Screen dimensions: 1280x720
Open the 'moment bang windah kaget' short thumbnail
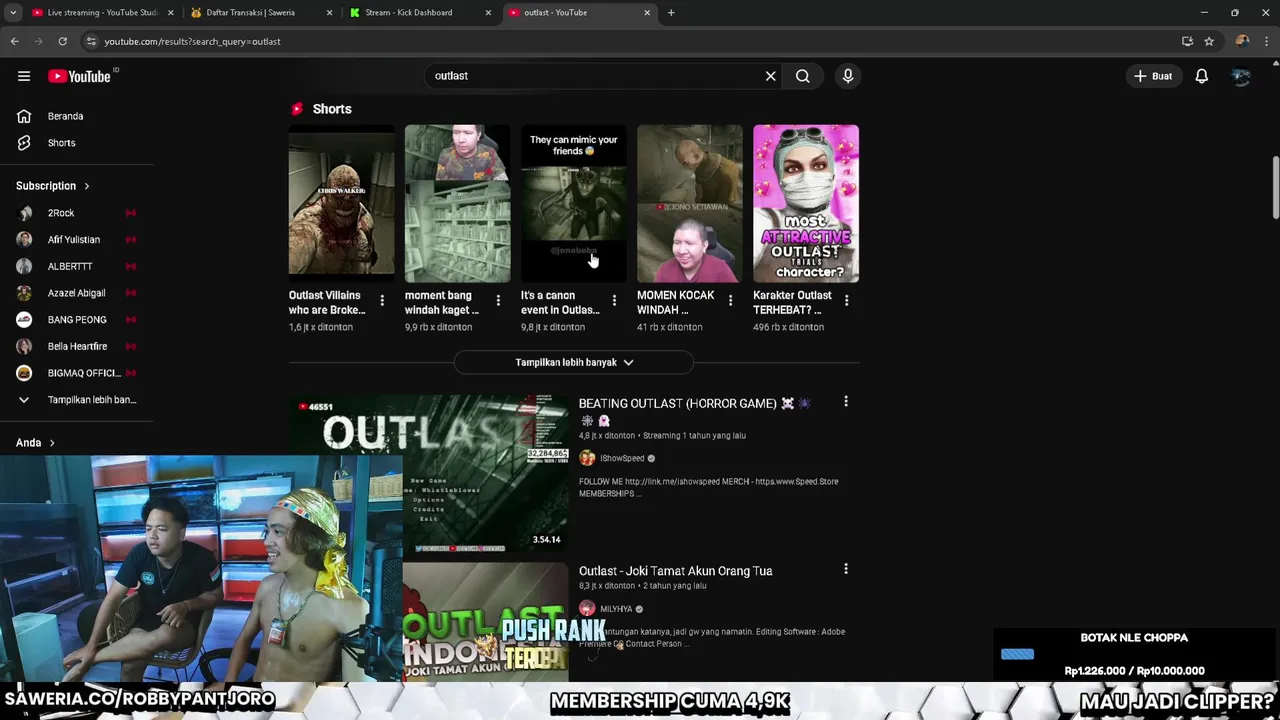click(457, 203)
